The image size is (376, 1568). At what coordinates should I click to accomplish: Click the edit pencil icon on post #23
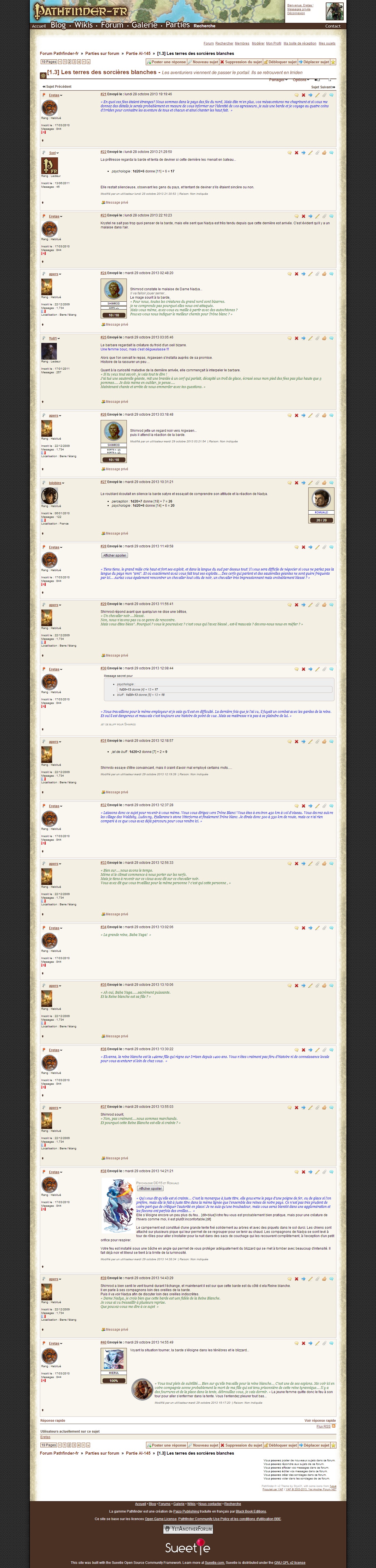click(317, 216)
